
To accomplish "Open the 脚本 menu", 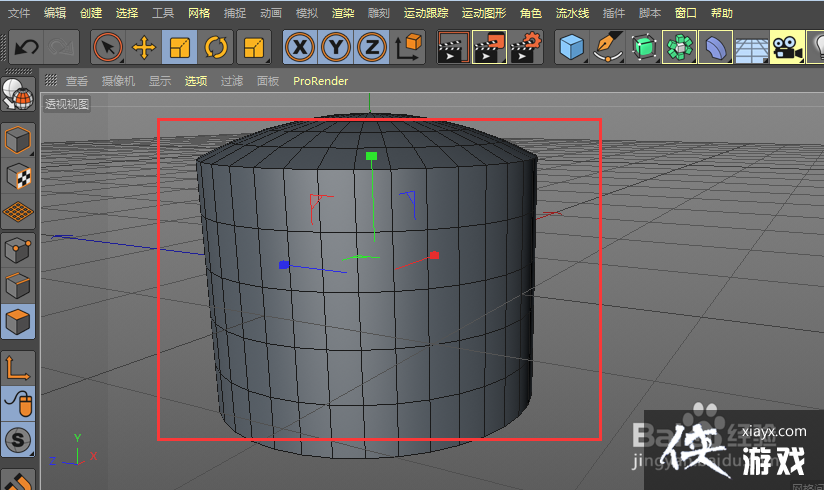I will [650, 13].
